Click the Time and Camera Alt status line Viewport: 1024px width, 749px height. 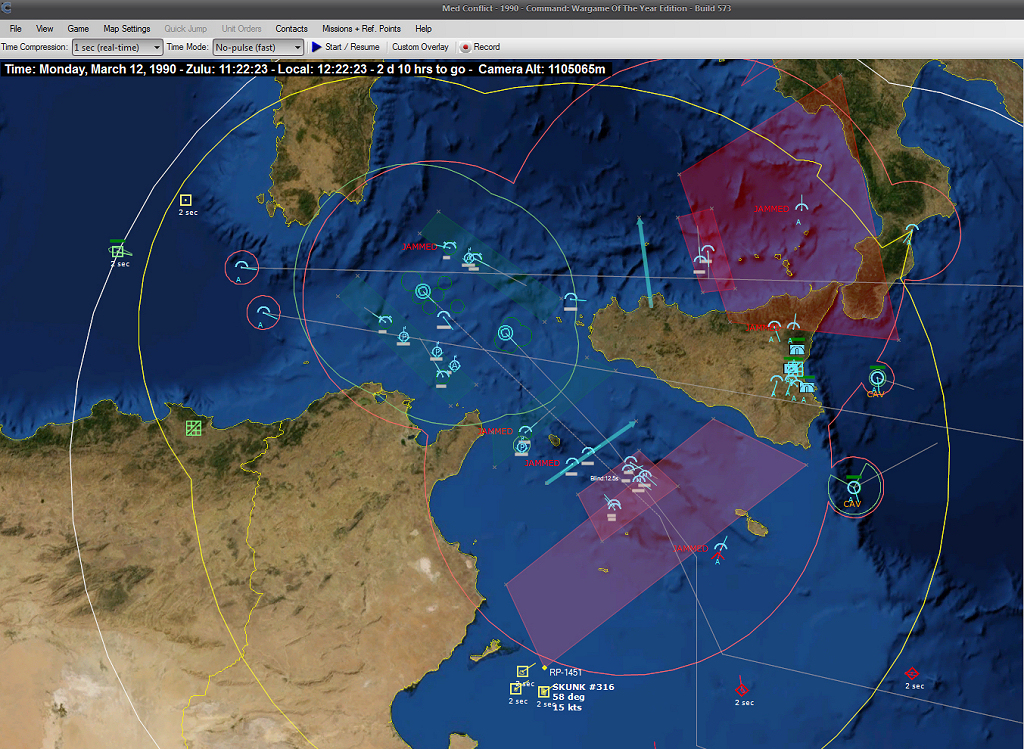[305, 69]
